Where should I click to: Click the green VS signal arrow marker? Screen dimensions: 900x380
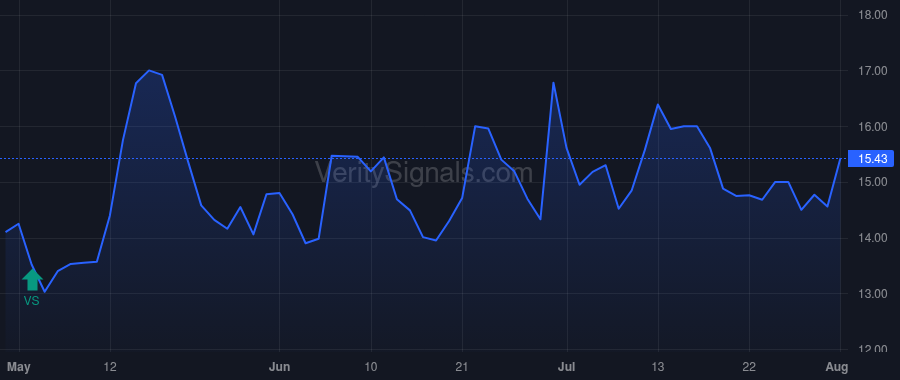tap(32, 280)
